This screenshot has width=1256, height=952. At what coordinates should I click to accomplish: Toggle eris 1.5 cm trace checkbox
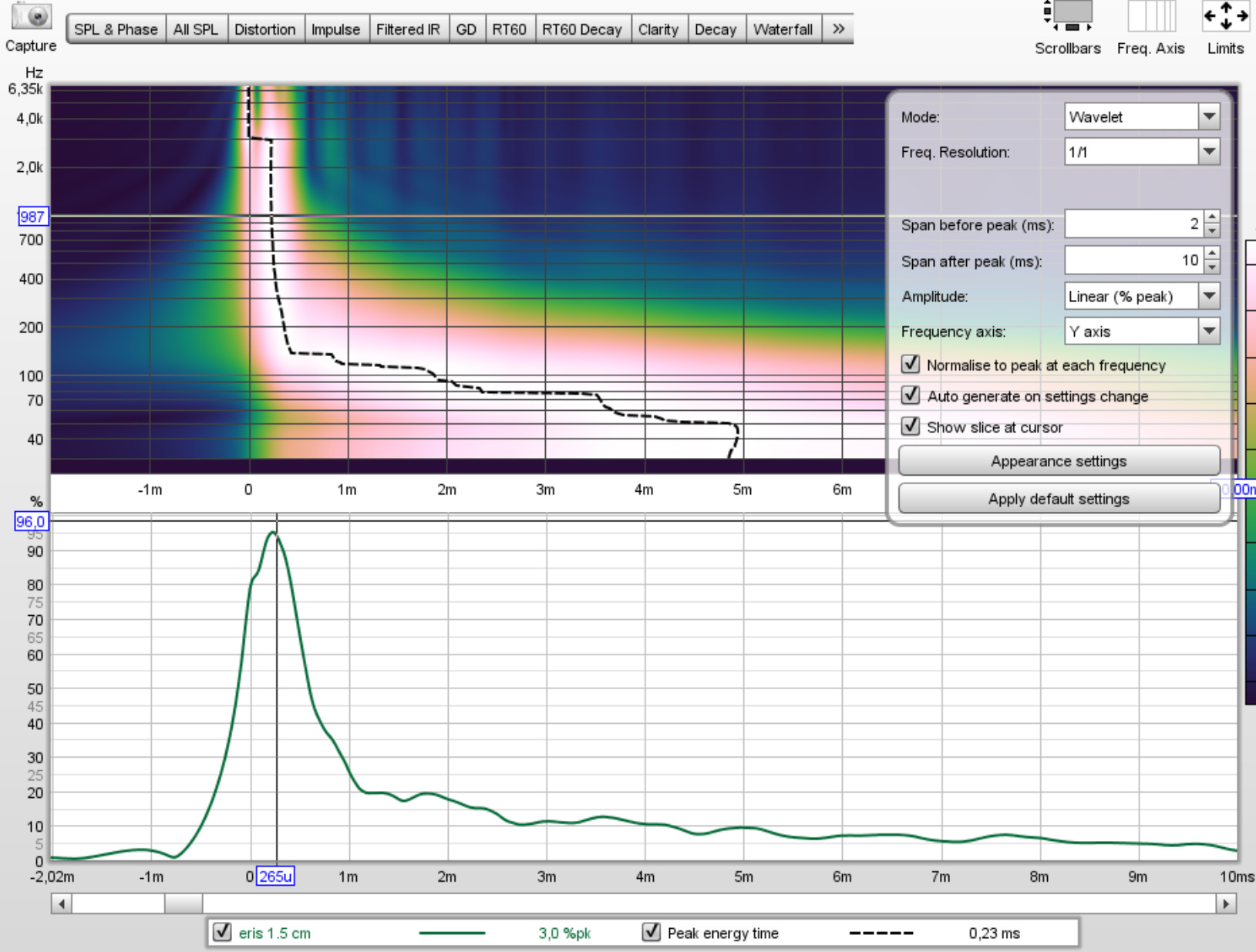tap(222, 932)
